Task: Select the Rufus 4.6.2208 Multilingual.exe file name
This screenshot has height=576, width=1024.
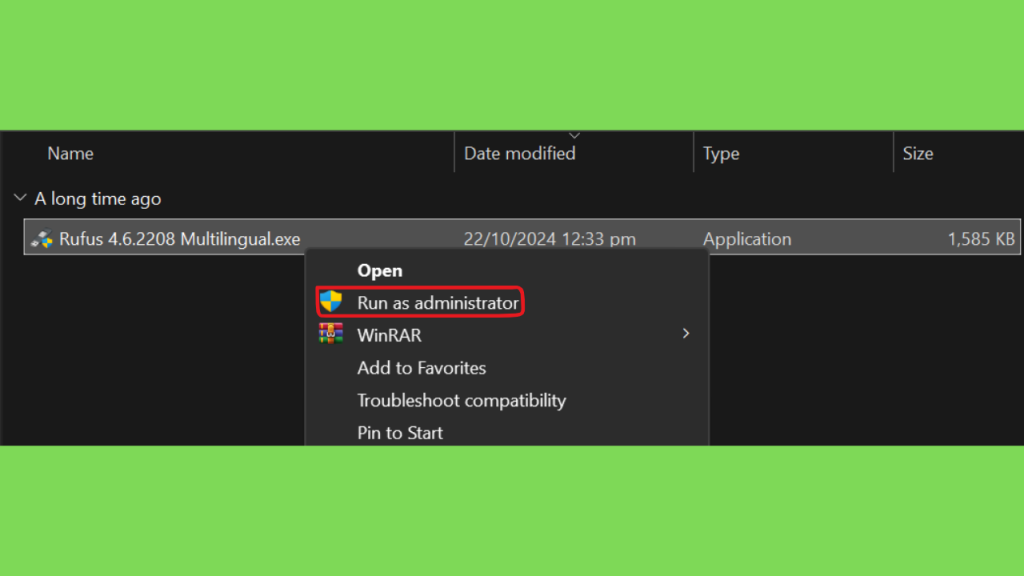Action: [180, 239]
